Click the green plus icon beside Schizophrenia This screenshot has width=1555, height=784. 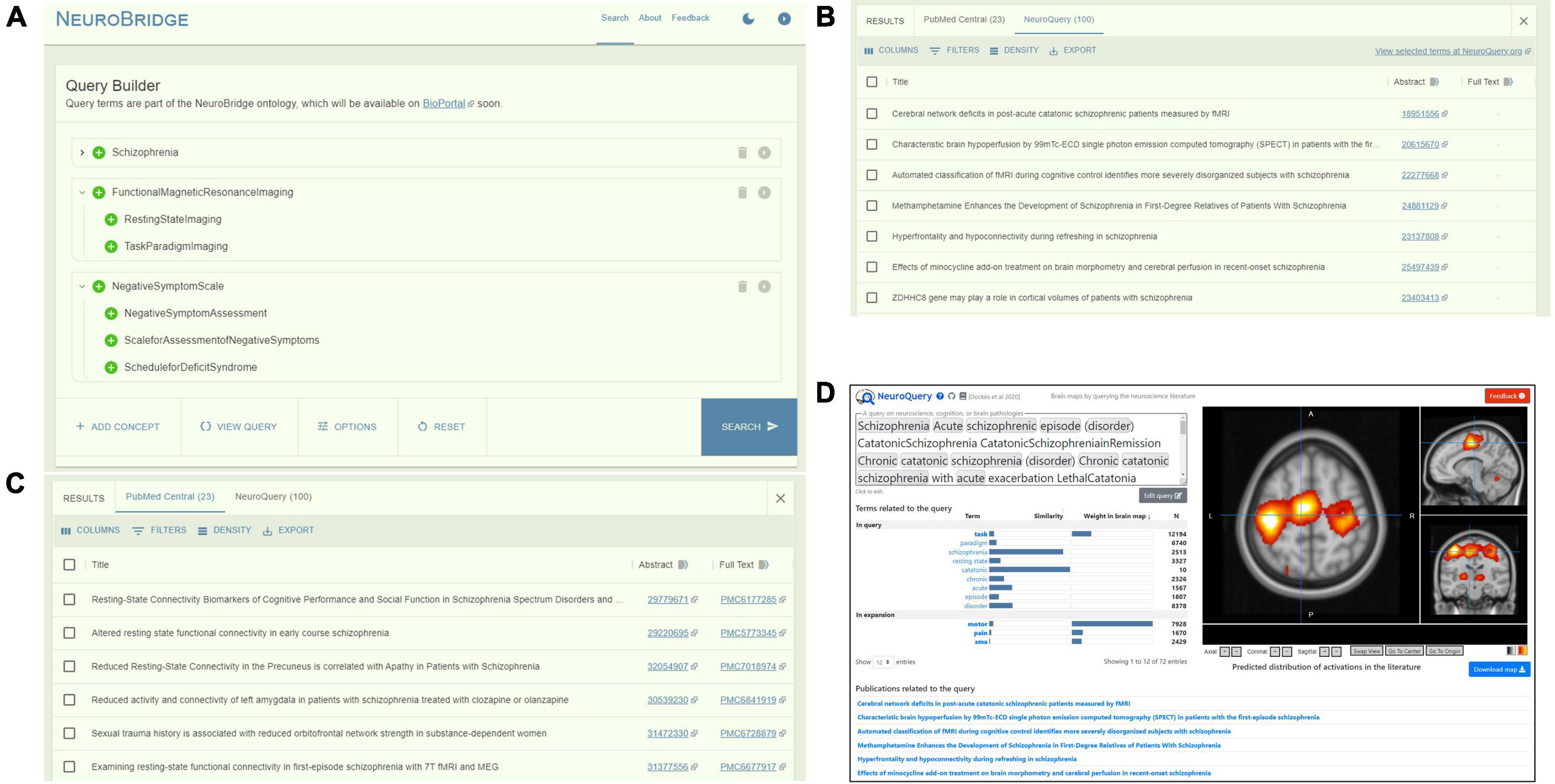pos(99,153)
